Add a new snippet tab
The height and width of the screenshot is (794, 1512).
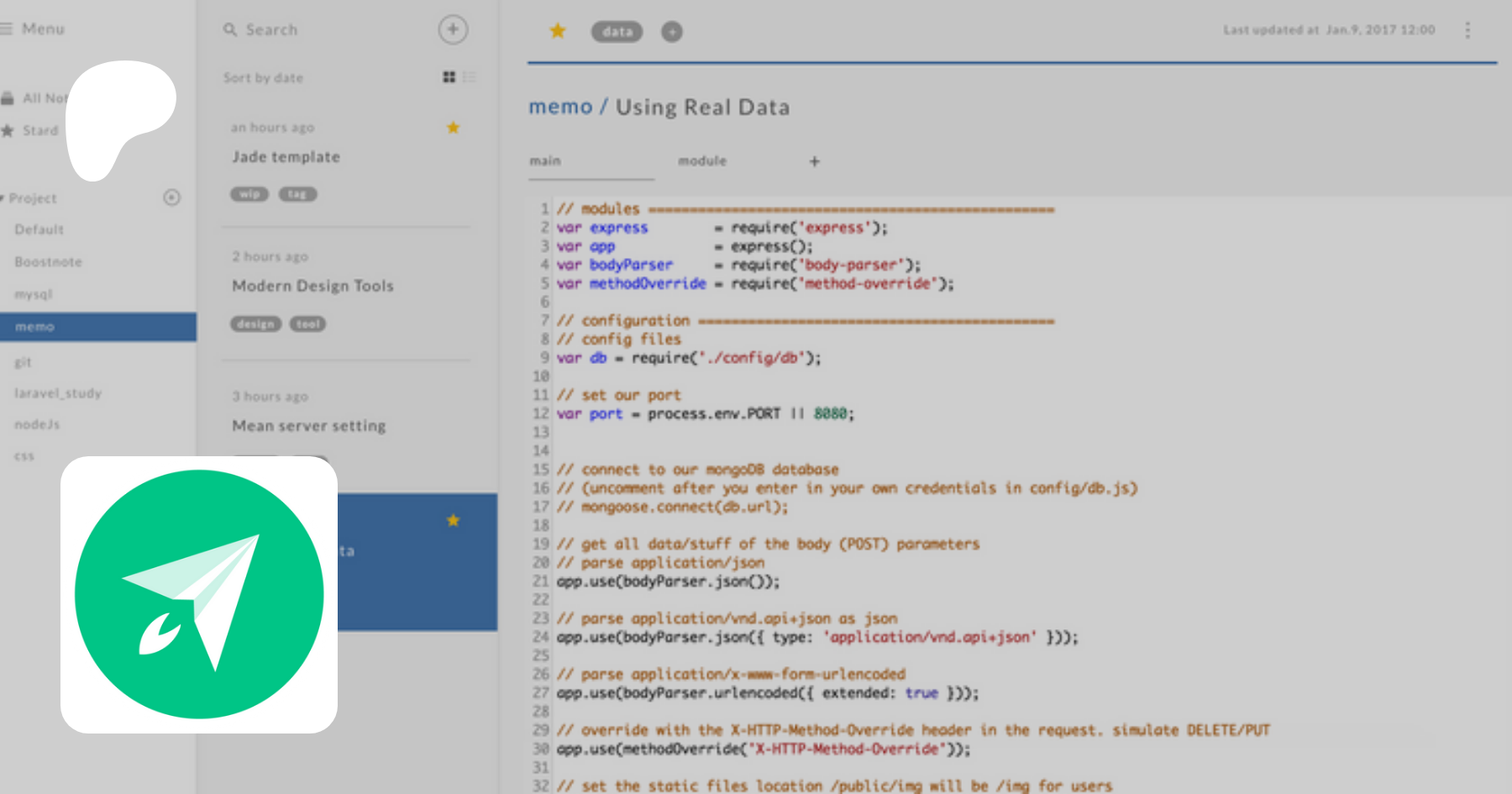coord(814,161)
